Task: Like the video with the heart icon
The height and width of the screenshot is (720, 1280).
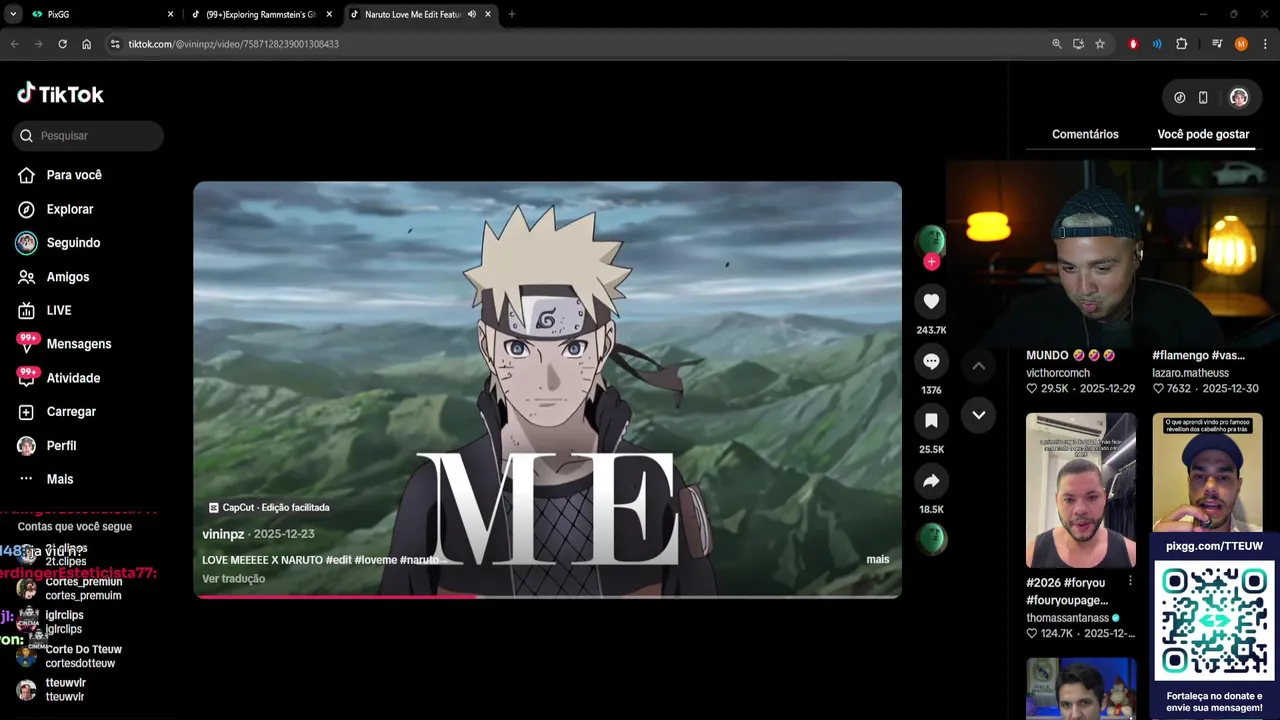Action: pyautogui.click(x=931, y=301)
